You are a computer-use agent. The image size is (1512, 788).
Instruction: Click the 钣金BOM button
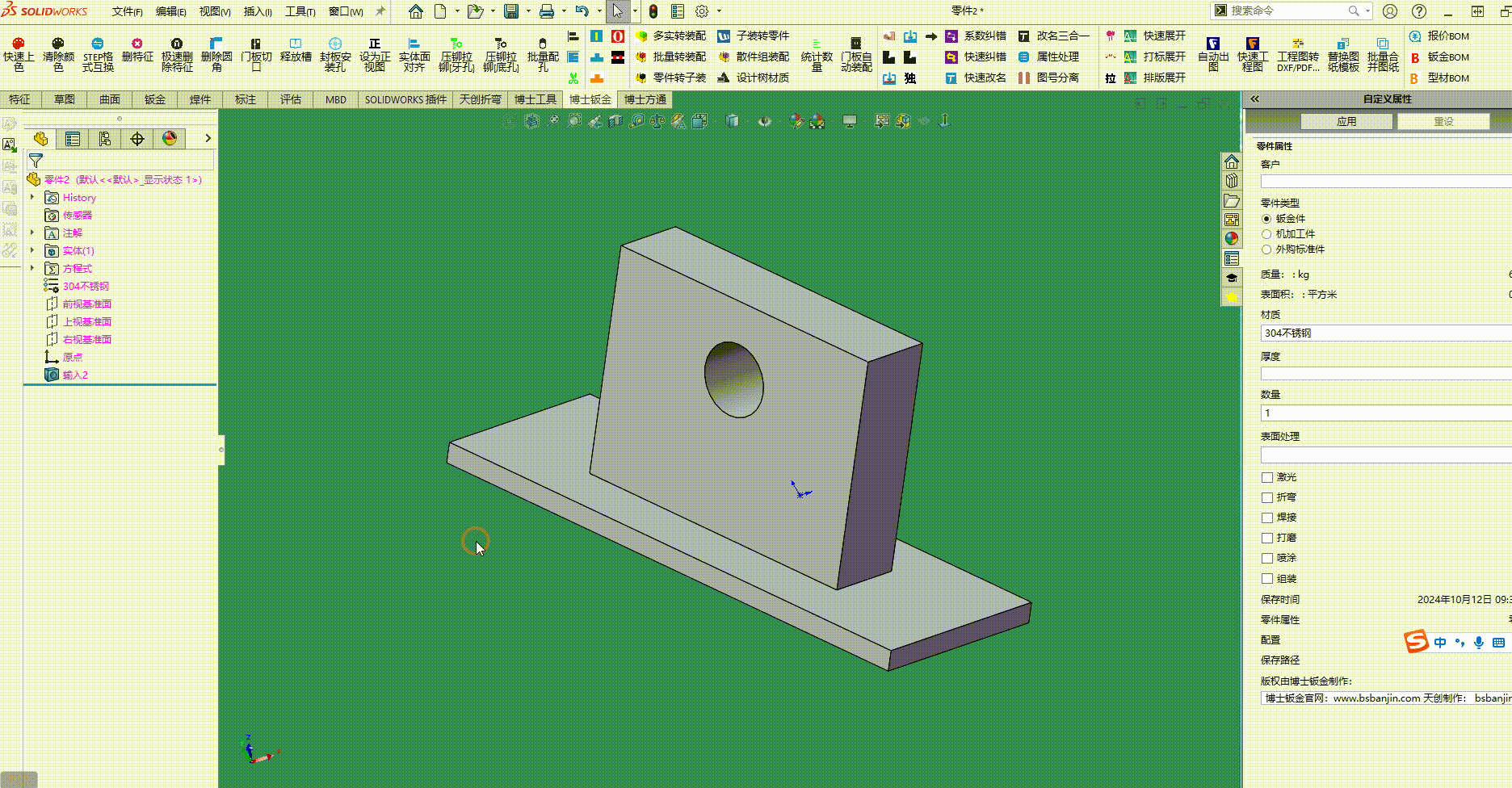point(1439,57)
